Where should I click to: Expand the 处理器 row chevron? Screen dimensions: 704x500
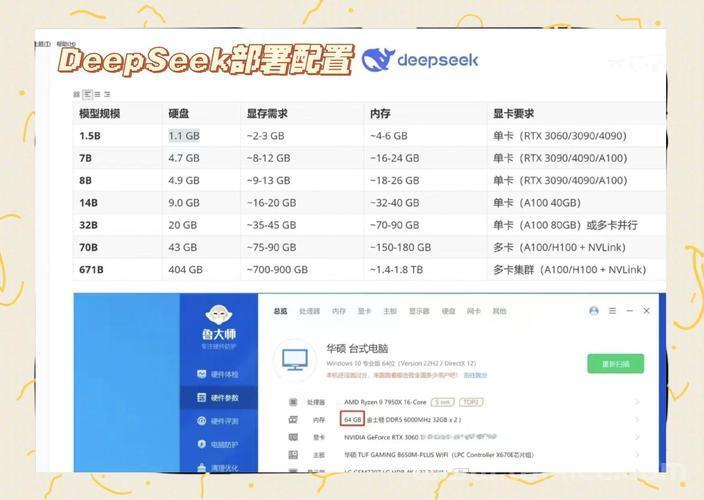636,402
